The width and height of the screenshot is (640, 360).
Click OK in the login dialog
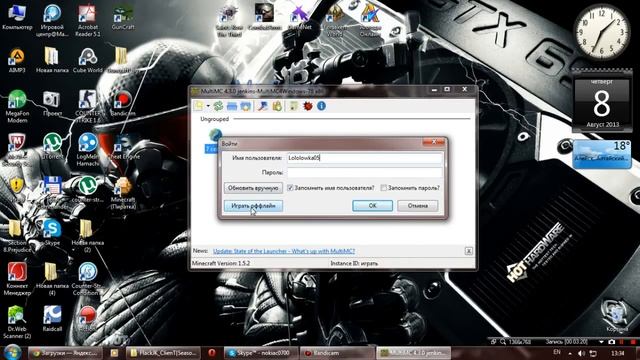coord(372,206)
